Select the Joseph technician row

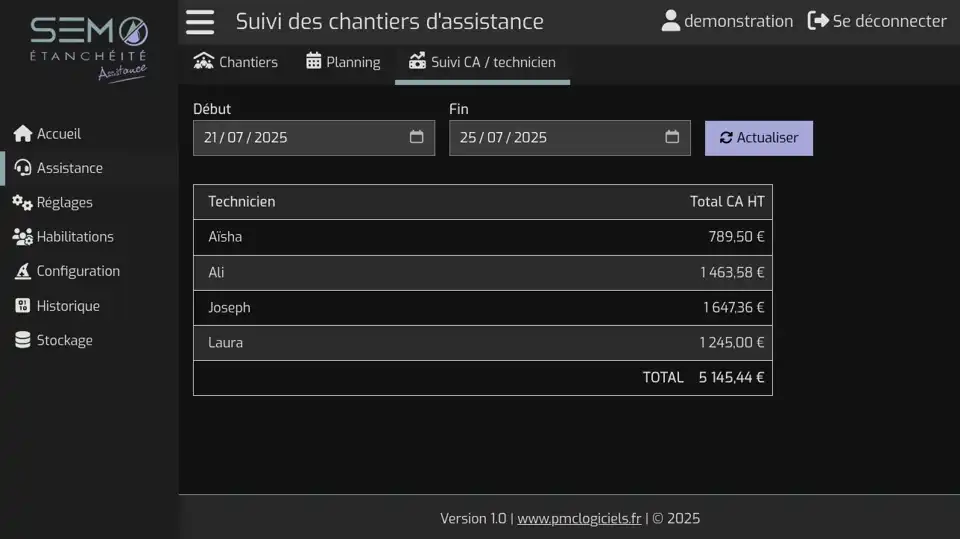point(482,308)
